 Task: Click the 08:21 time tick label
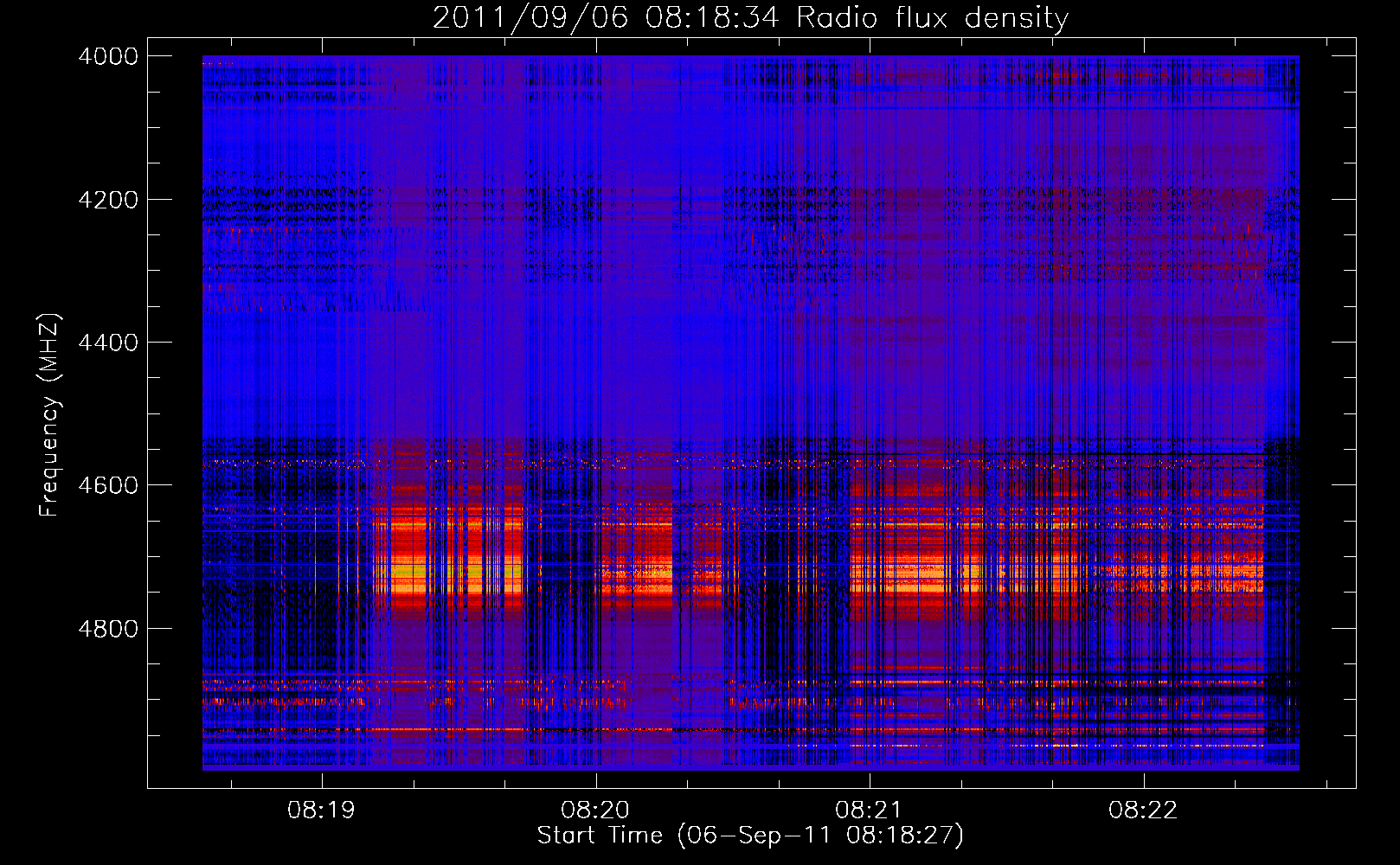coord(869,811)
